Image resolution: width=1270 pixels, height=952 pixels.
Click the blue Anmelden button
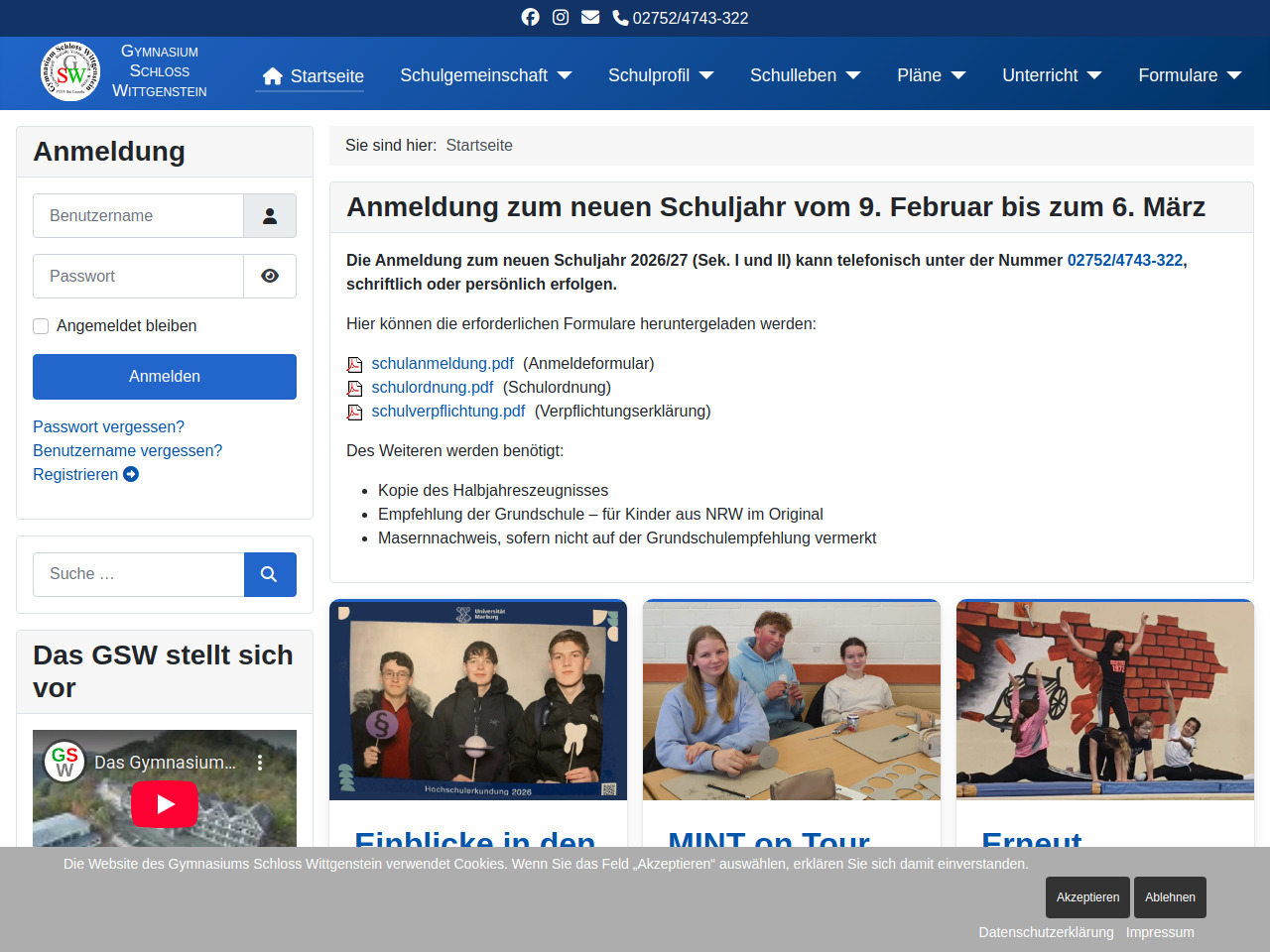(x=165, y=377)
